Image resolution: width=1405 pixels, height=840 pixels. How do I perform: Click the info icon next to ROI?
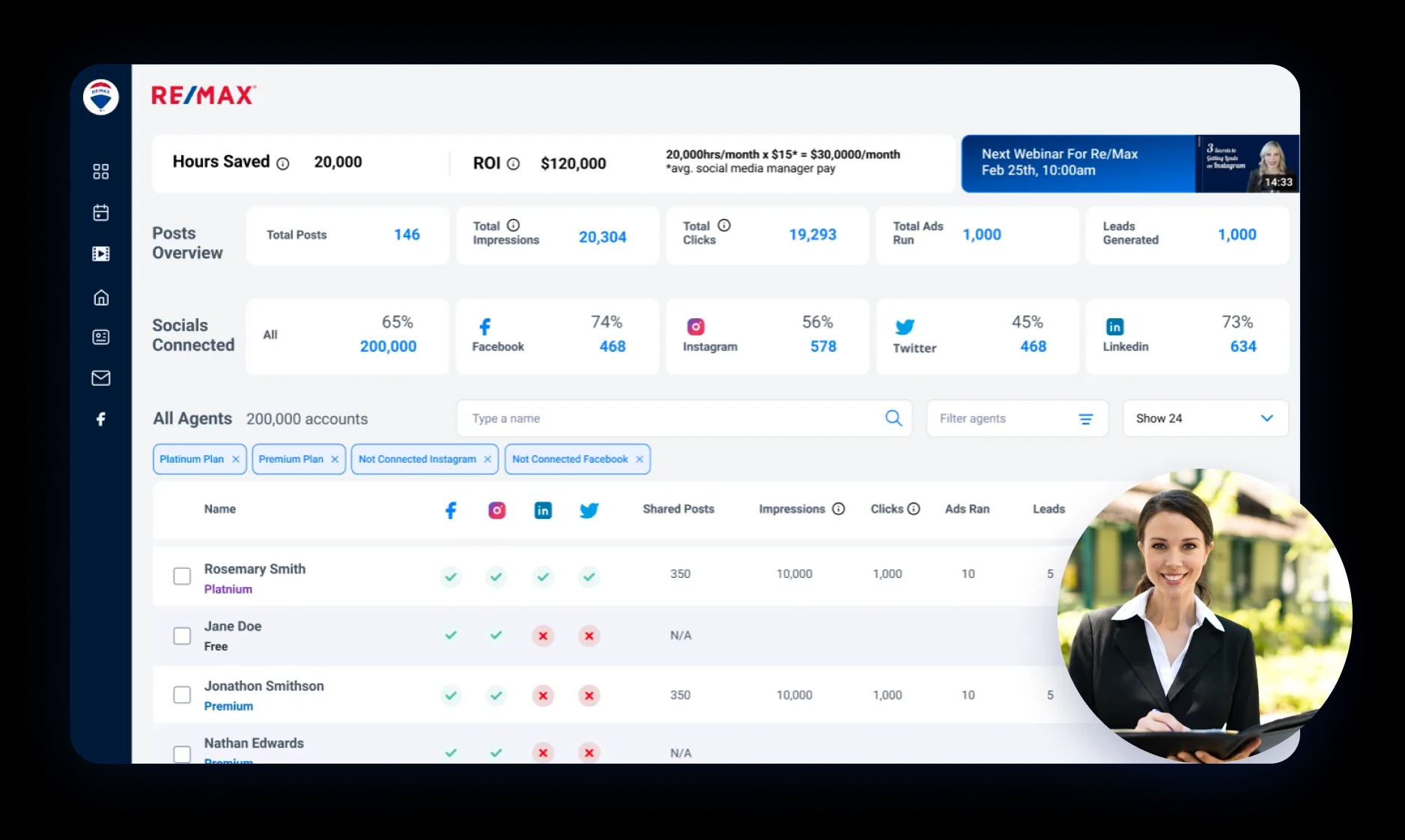[x=513, y=163]
